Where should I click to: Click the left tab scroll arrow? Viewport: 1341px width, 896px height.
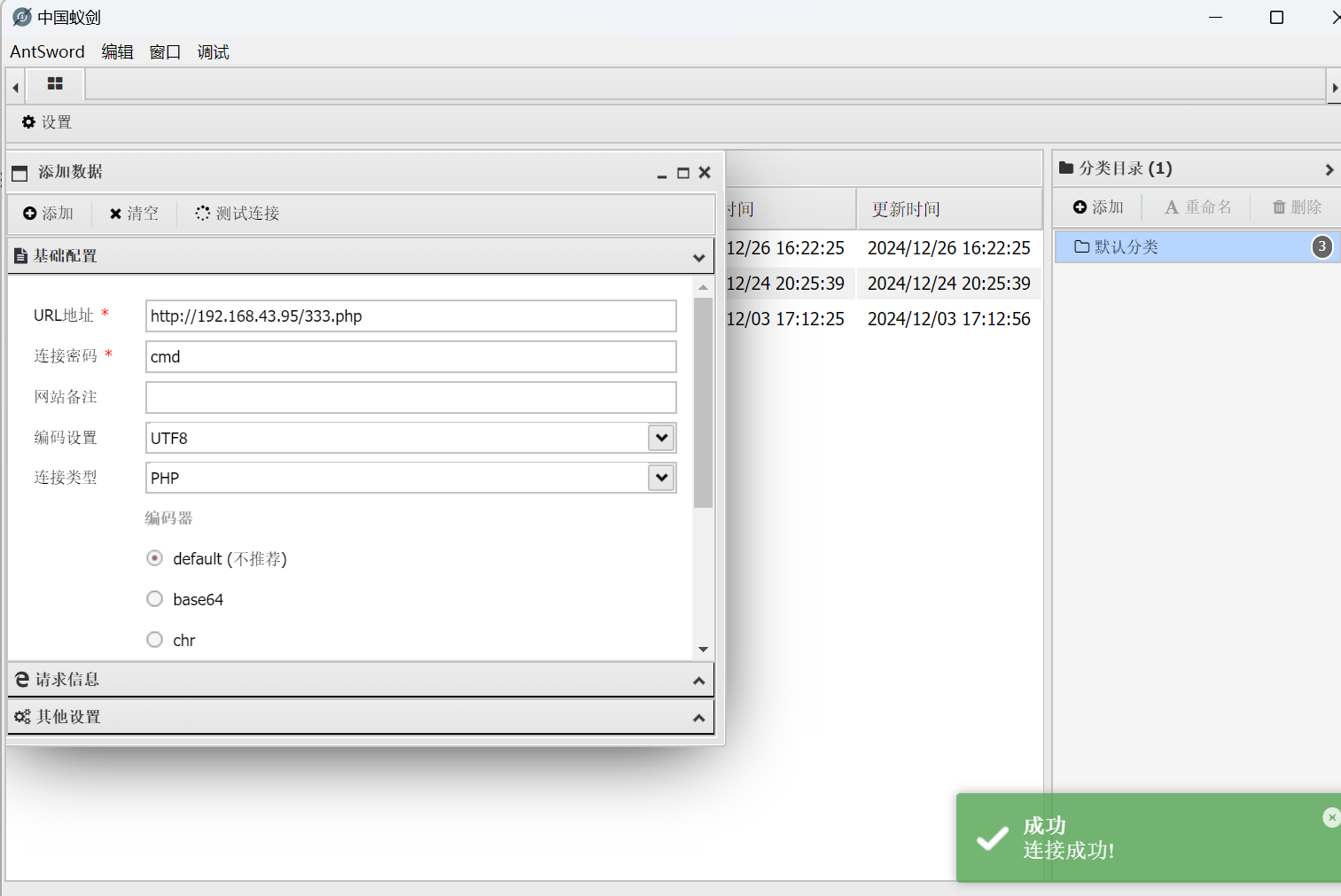15,87
